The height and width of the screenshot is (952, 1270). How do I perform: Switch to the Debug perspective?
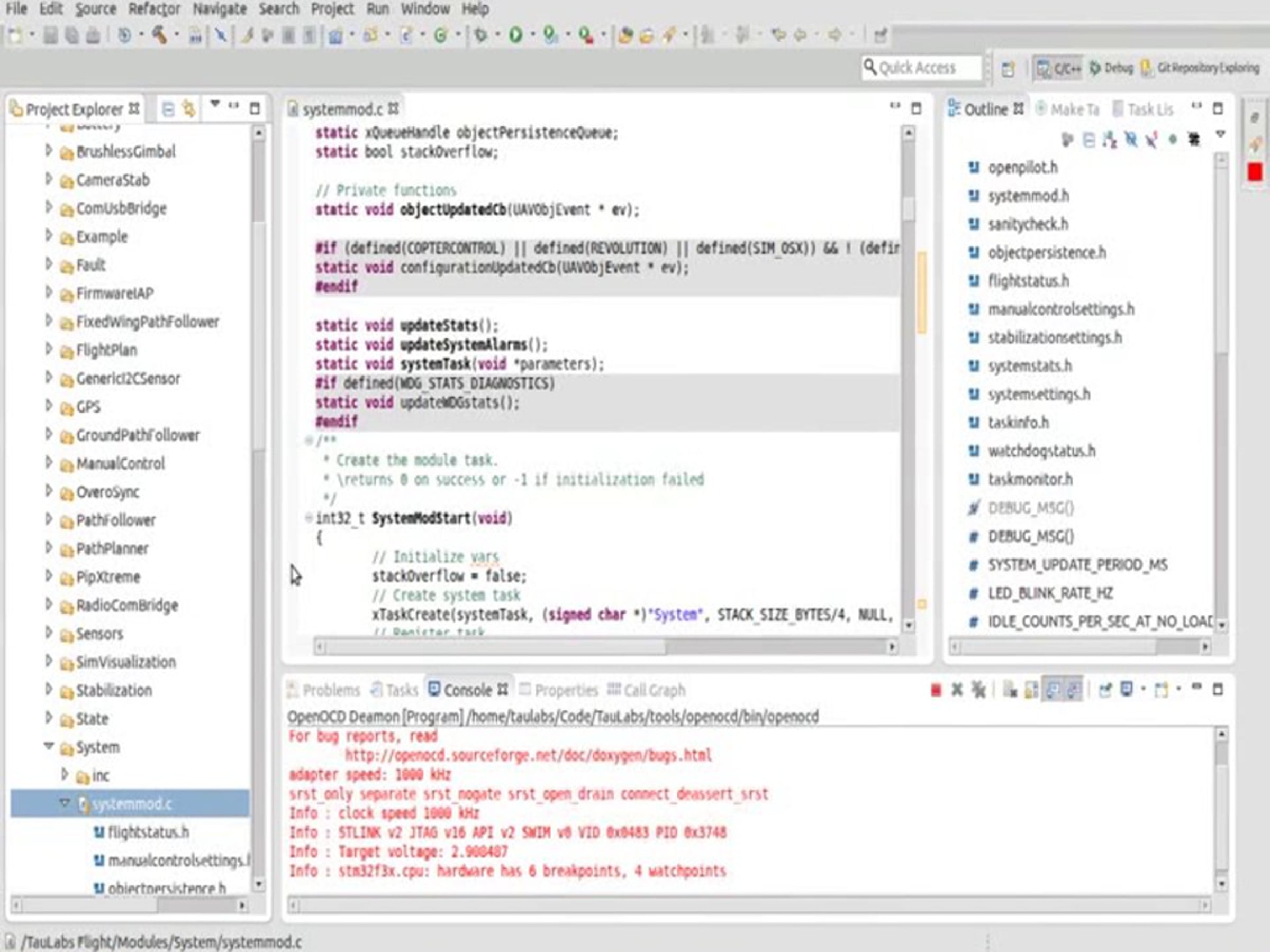point(1112,68)
